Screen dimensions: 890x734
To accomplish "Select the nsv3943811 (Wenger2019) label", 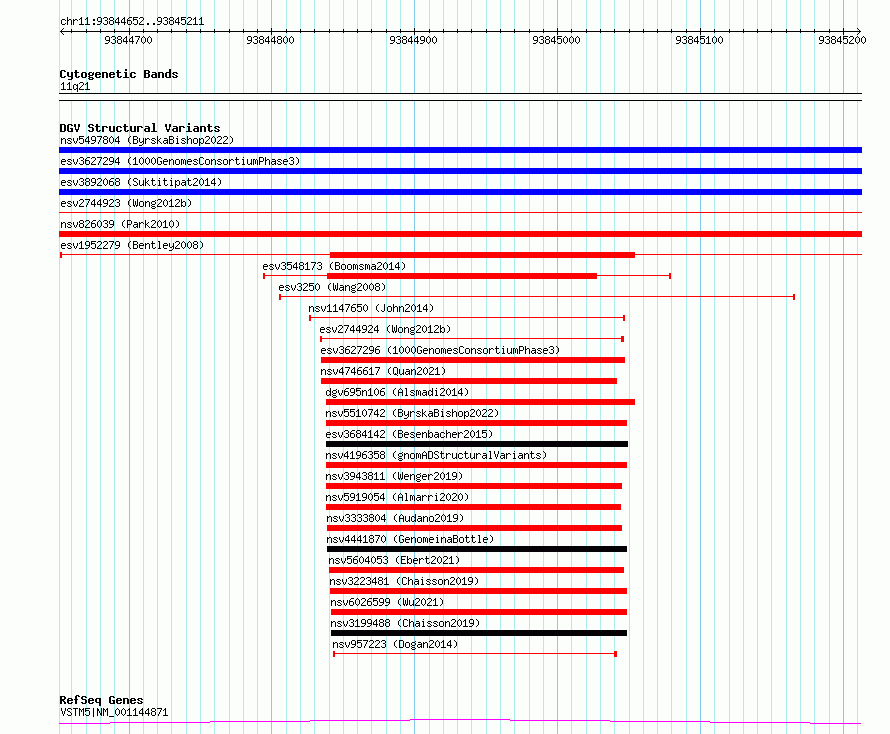I will point(394,476).
